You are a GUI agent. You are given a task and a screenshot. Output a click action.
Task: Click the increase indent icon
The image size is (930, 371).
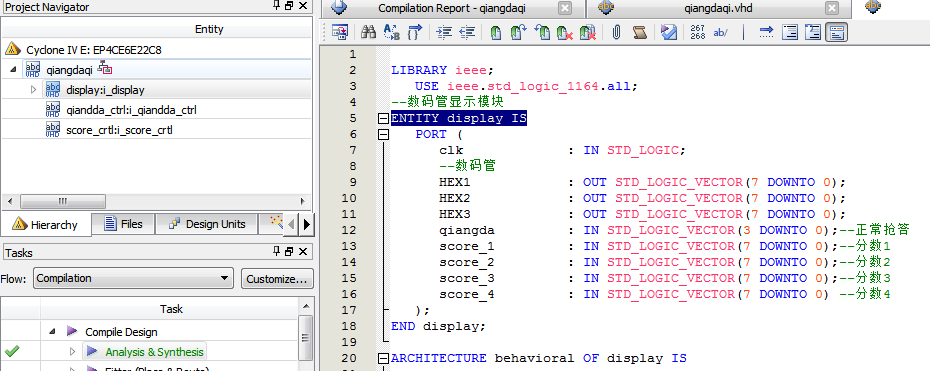[444, 32]
